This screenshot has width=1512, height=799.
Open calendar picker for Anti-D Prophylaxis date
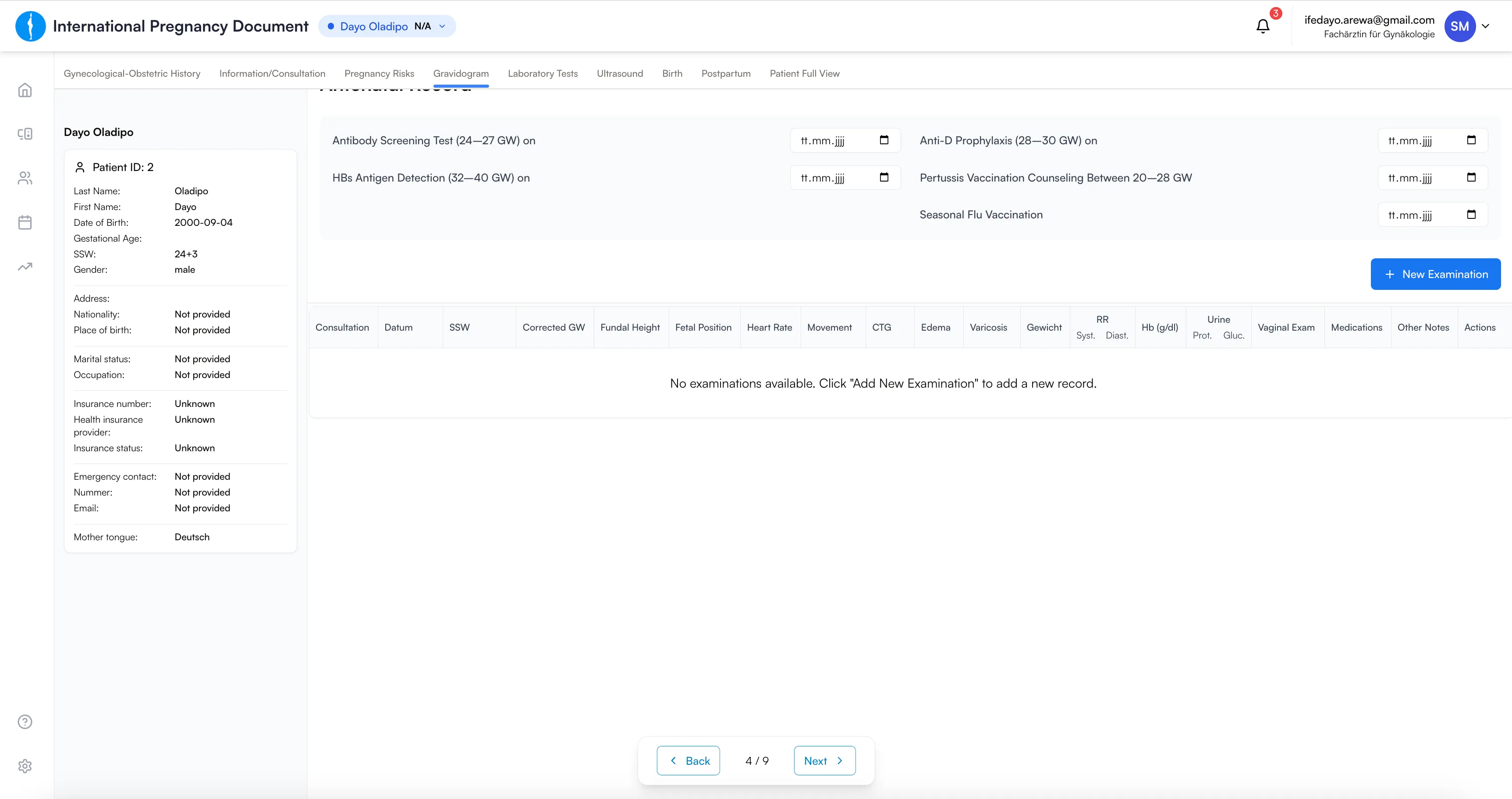tap(1471, 140)
